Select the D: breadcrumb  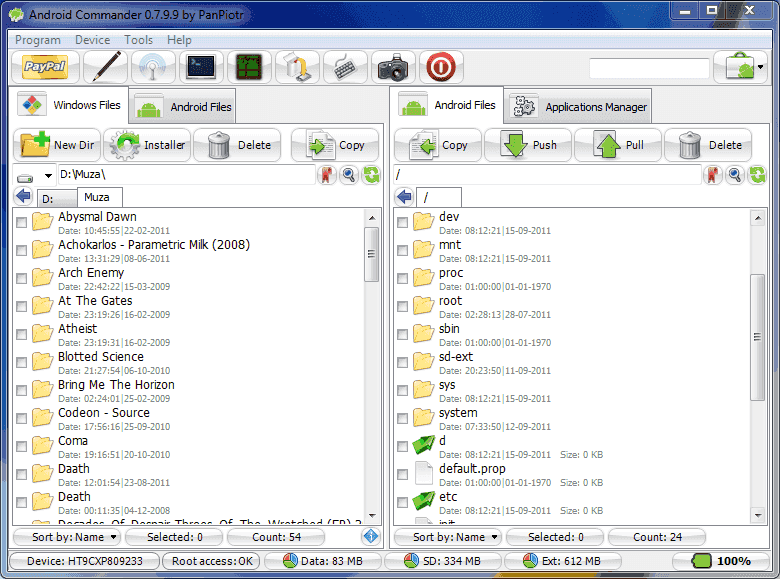[57, 198]
